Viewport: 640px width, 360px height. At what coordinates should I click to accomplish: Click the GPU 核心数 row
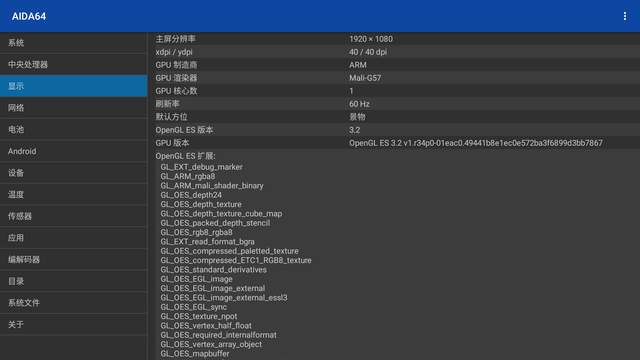394,91
